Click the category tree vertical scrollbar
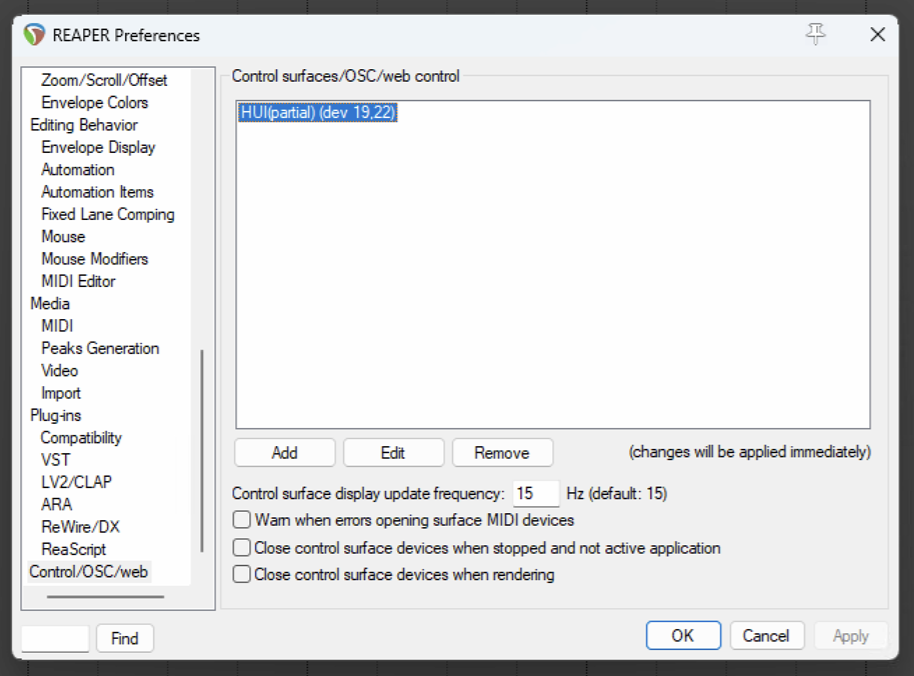 (x=202, y=450)
